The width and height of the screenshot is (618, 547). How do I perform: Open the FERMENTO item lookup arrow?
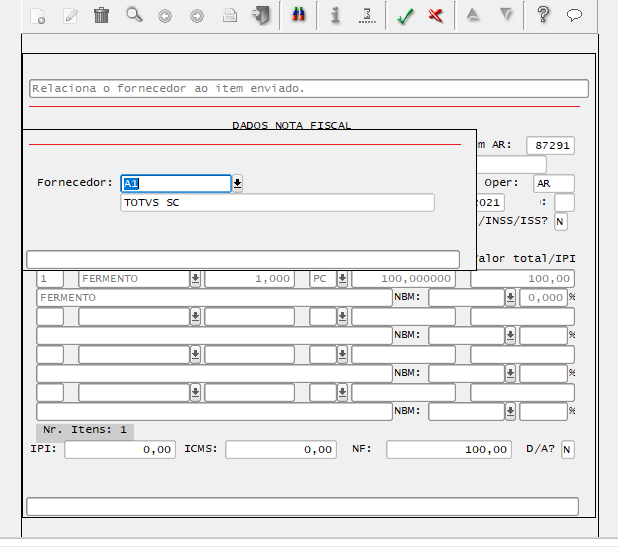[x=195, y=279]
